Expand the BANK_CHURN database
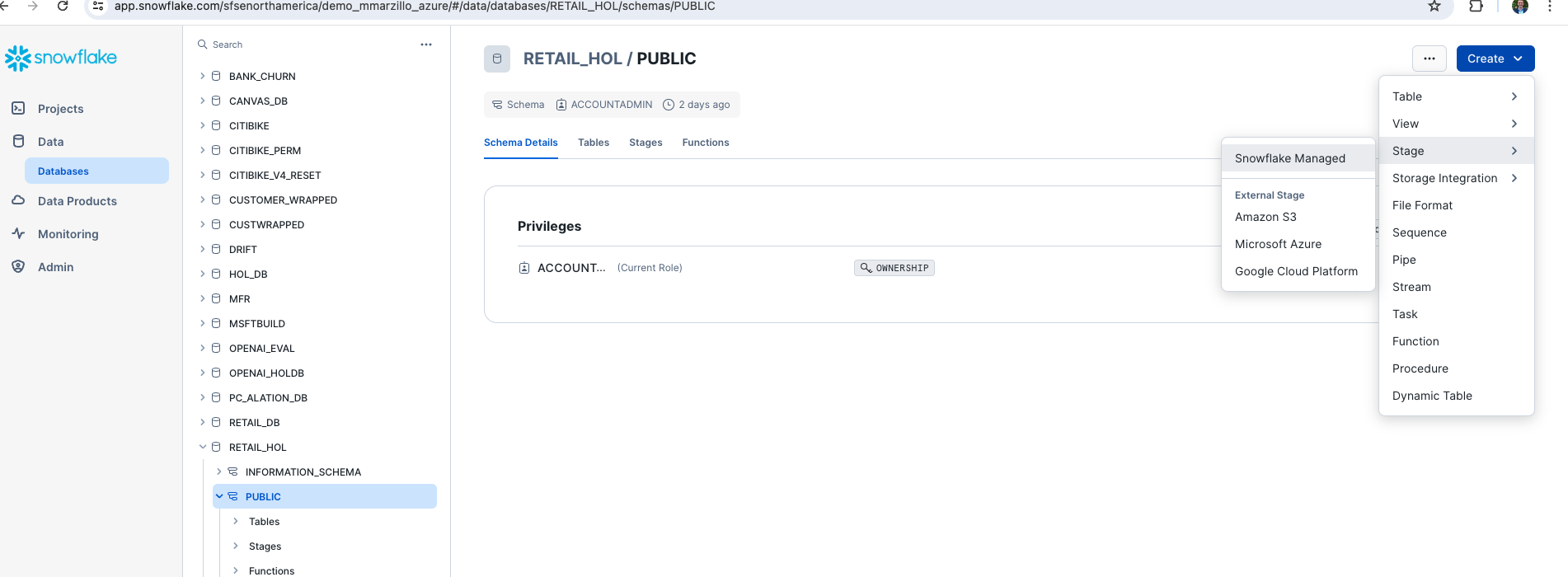Screen dimensions: 1568x577 tap(203, 76)
